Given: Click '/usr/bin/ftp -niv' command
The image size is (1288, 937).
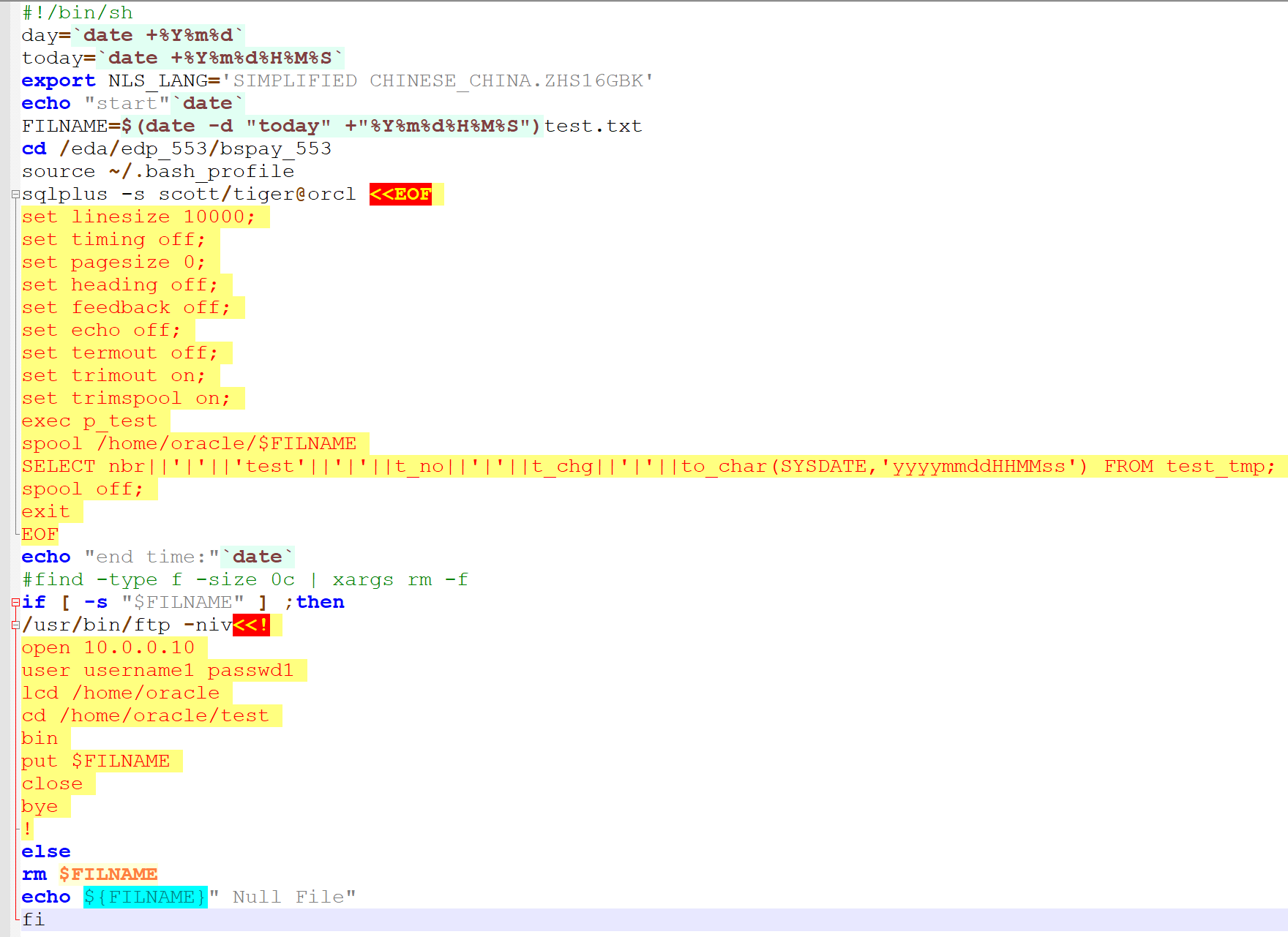Looking at the screenshot, I should tap(127, 625).
